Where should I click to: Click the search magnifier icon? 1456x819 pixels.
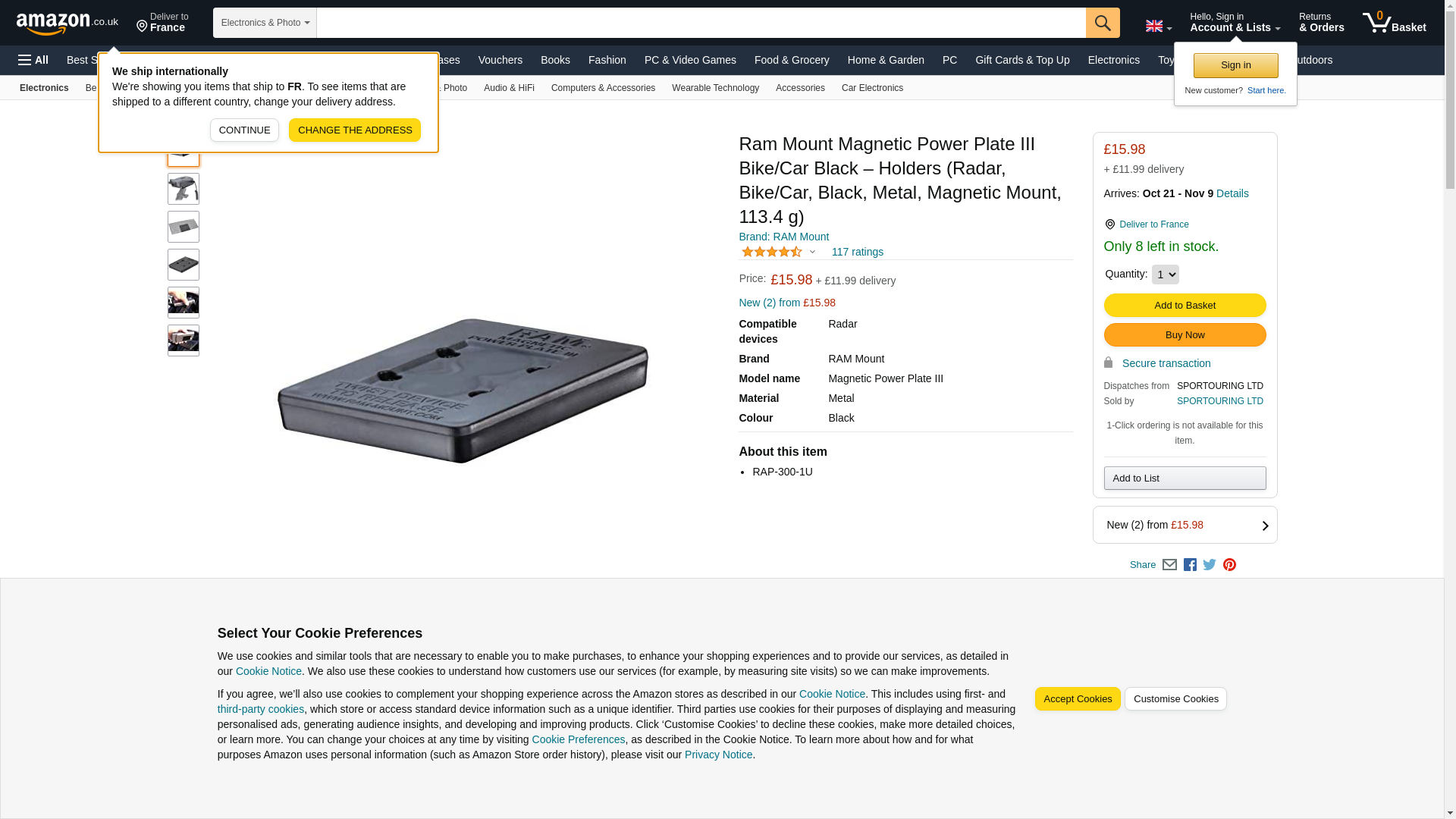coord(1103,23)
